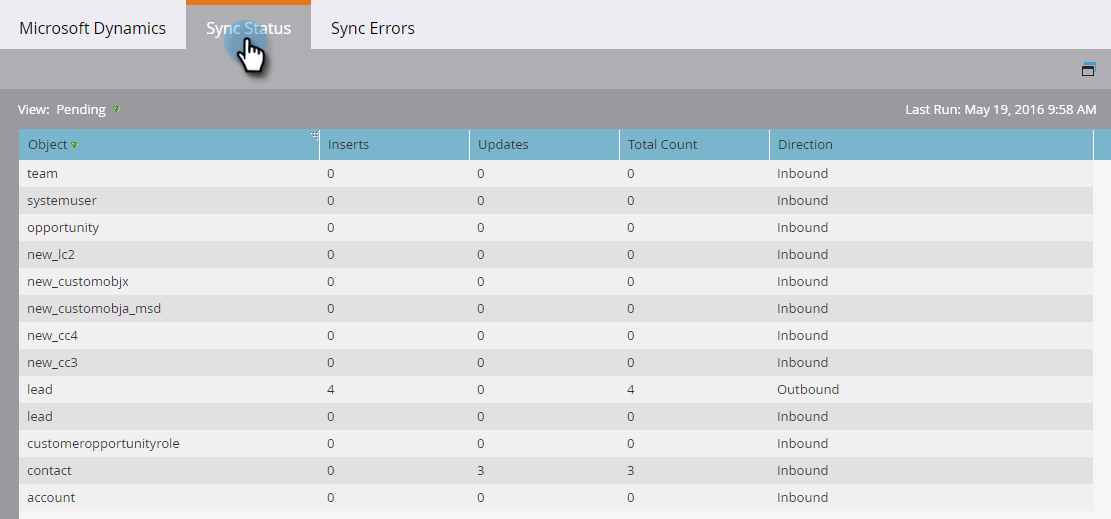This screenshot has width=1111, height=519.
Task: Click the Updates column header
Action: pos(544,145)
